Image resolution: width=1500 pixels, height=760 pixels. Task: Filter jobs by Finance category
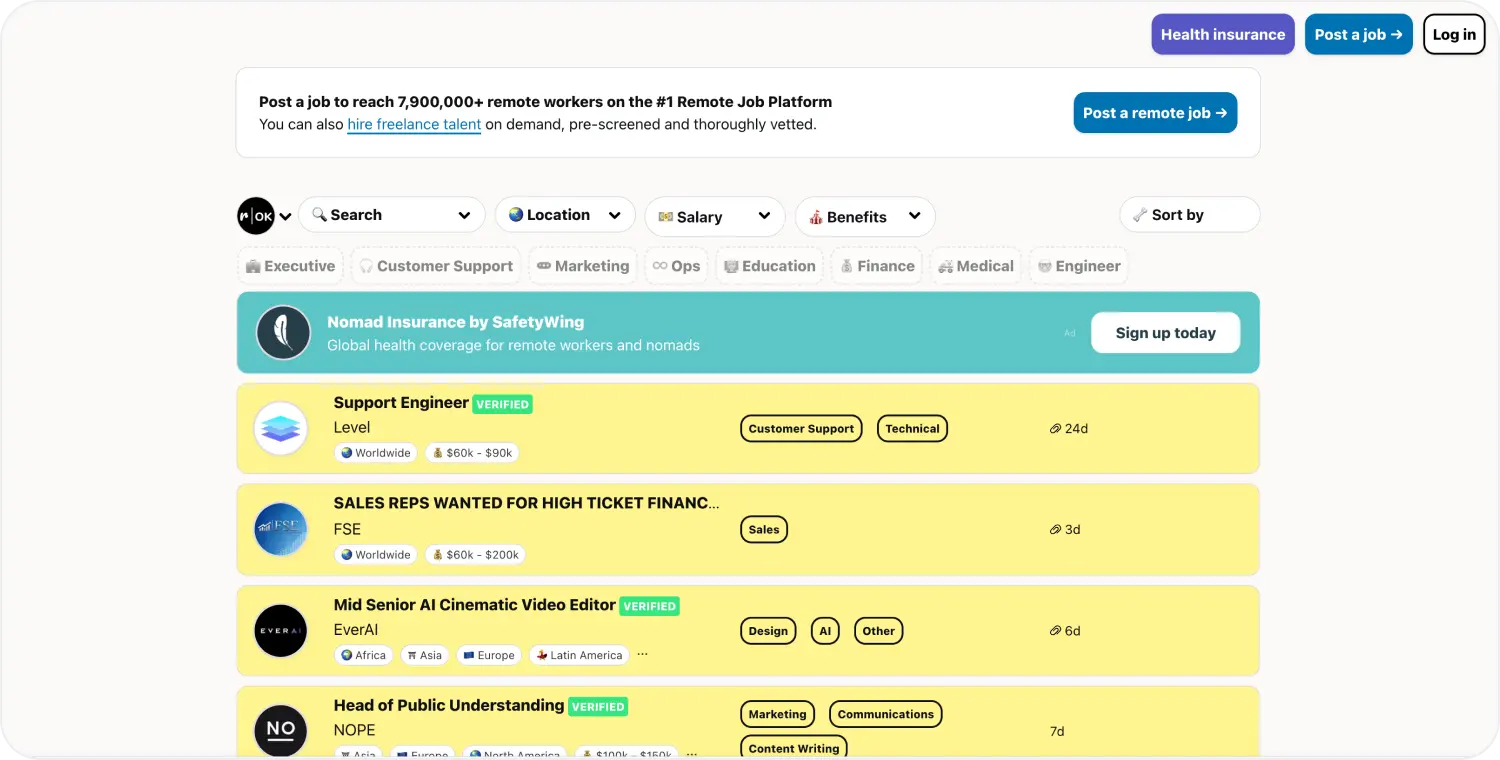(877, 266)
